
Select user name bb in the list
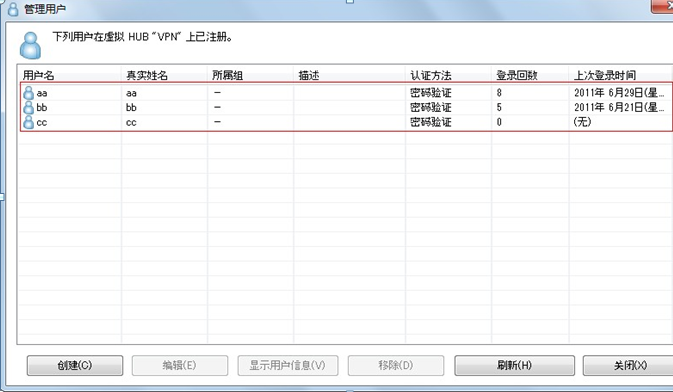pyautogui.click(x=42, y=107)
